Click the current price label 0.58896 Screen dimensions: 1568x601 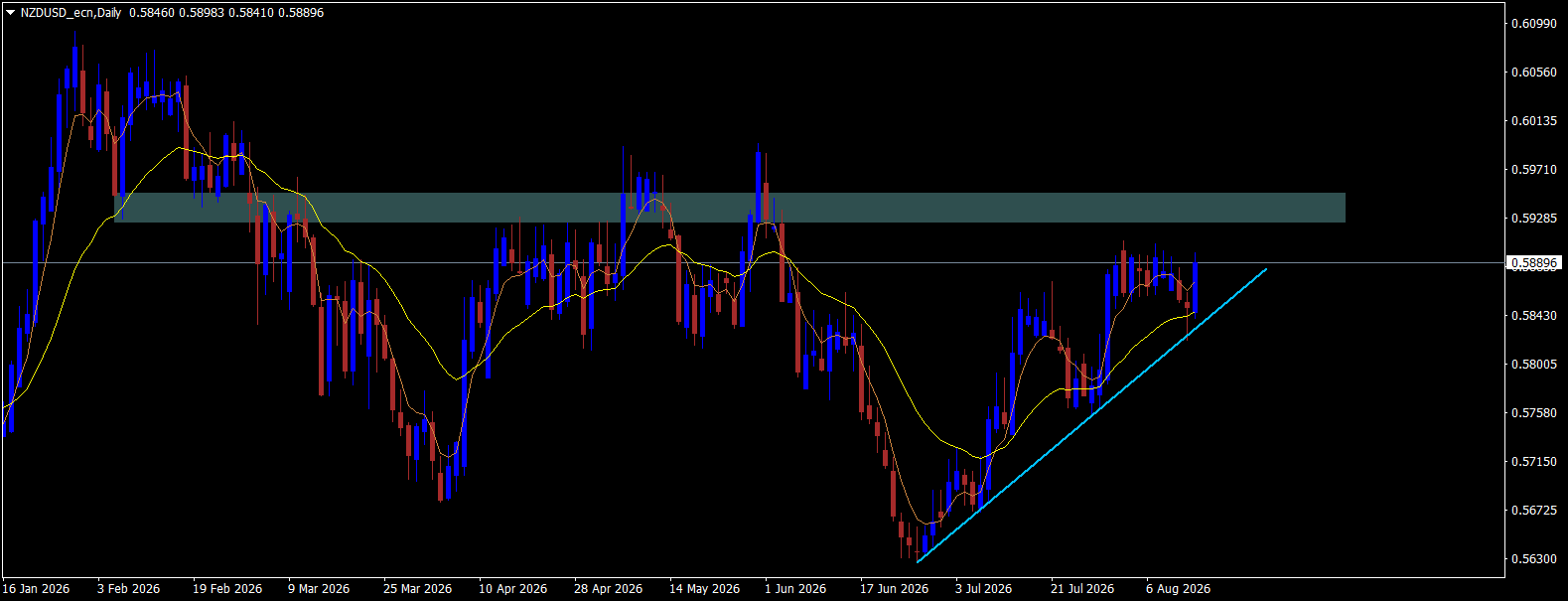tap(1533, 263)
